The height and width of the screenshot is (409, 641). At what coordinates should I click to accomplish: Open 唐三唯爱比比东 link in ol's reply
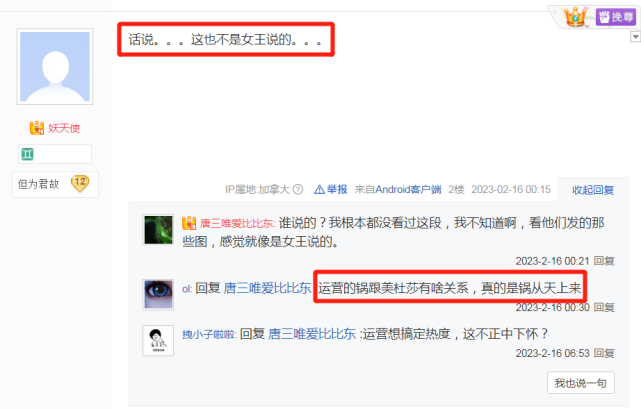tap(267, 288)
